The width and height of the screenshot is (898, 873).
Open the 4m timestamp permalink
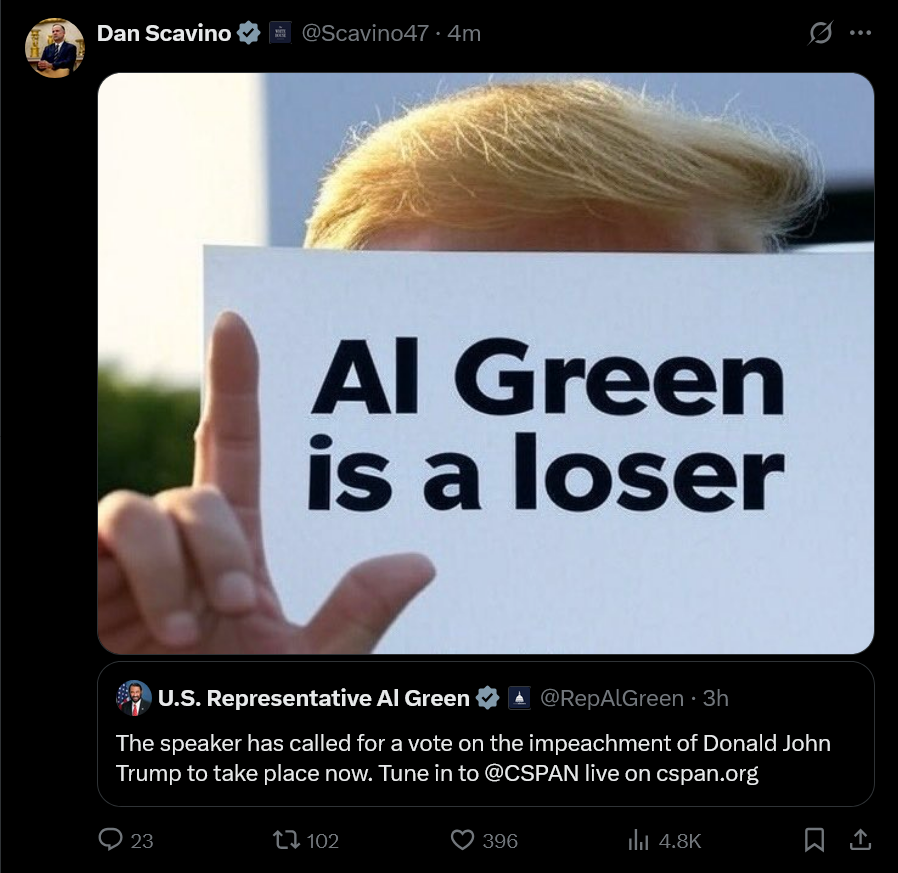(464, 33)
